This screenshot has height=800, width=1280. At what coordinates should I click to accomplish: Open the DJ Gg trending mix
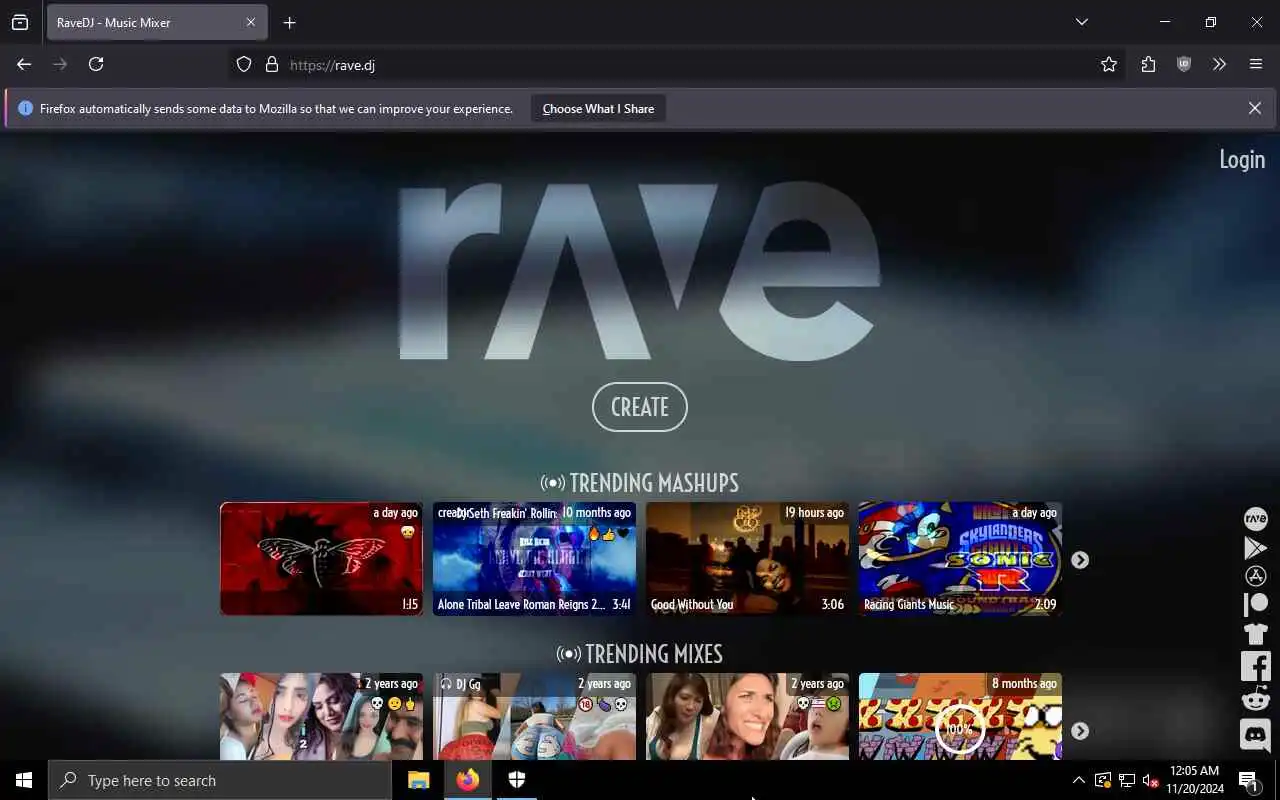tap(534, 716)
